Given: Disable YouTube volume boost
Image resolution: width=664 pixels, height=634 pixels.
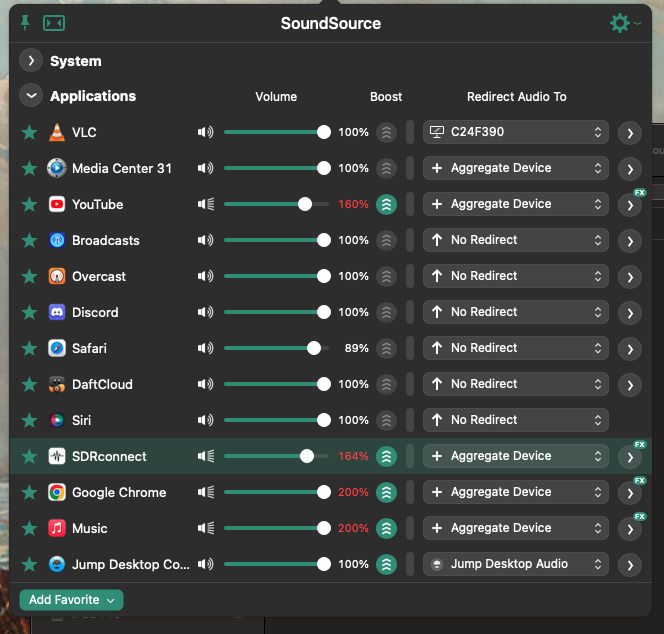Looking at the screenshot, I should tap(386, 204).
